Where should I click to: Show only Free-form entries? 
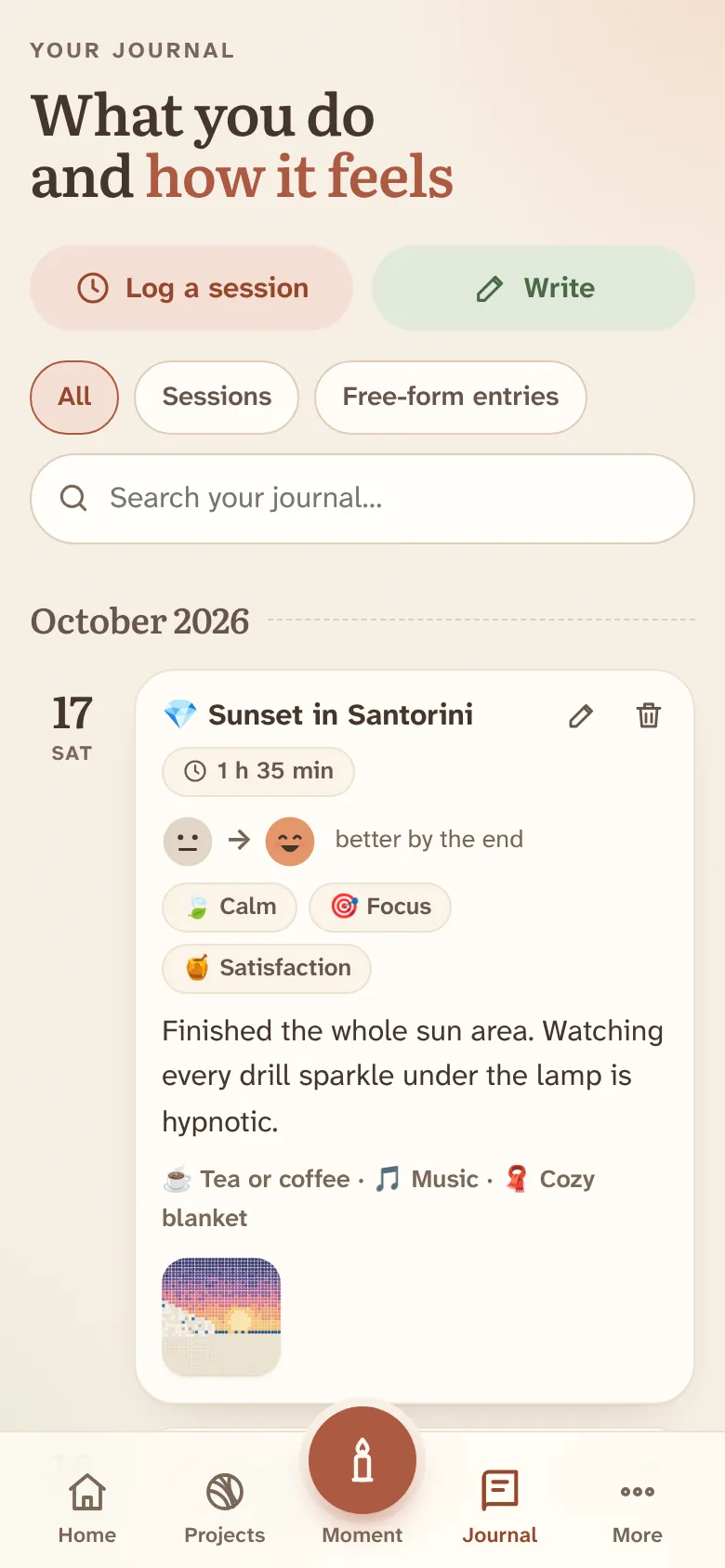[451, 398]
